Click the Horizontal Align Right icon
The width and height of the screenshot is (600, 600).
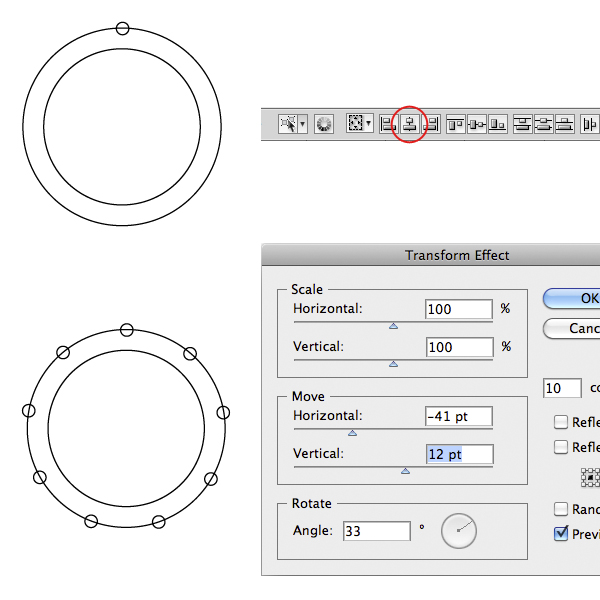coord(432,124)
